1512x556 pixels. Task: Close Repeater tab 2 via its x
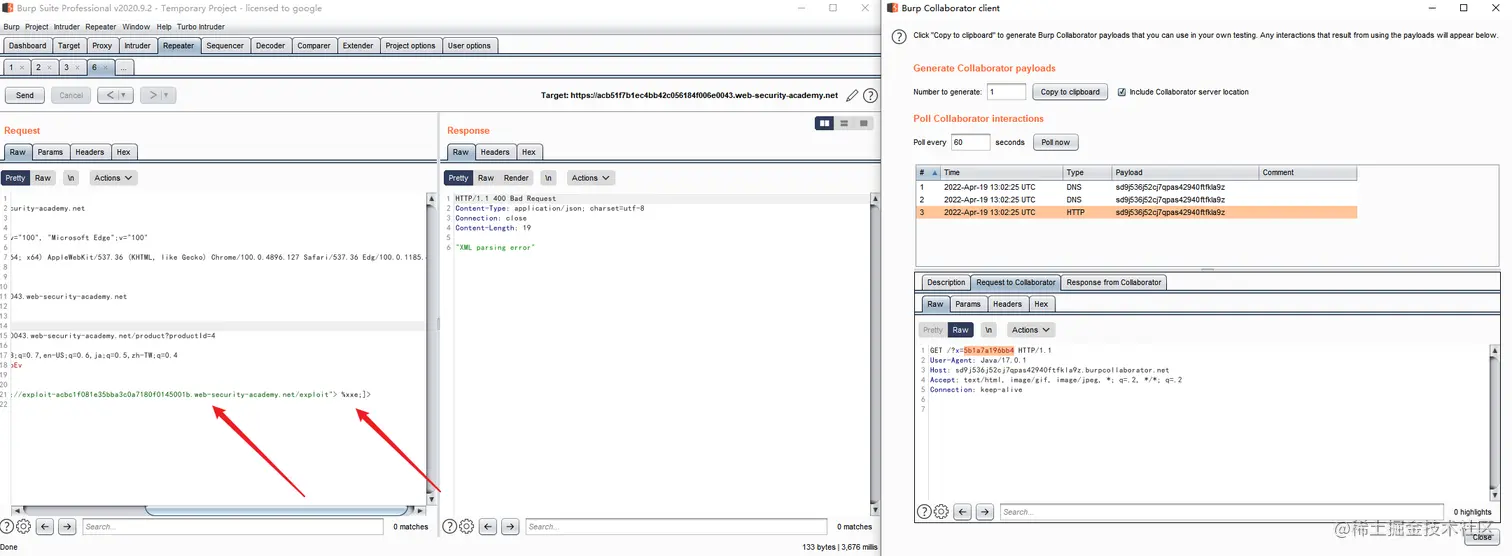click(50, 67)
